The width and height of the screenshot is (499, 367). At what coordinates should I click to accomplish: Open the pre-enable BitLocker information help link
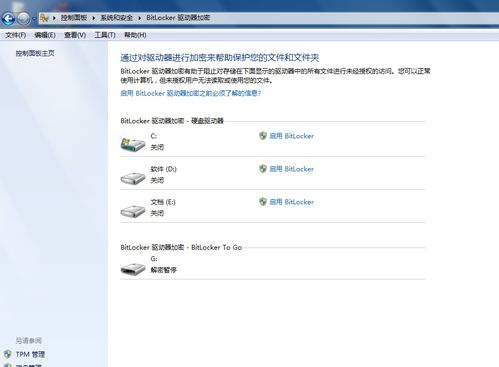click(x=191, y=93)
